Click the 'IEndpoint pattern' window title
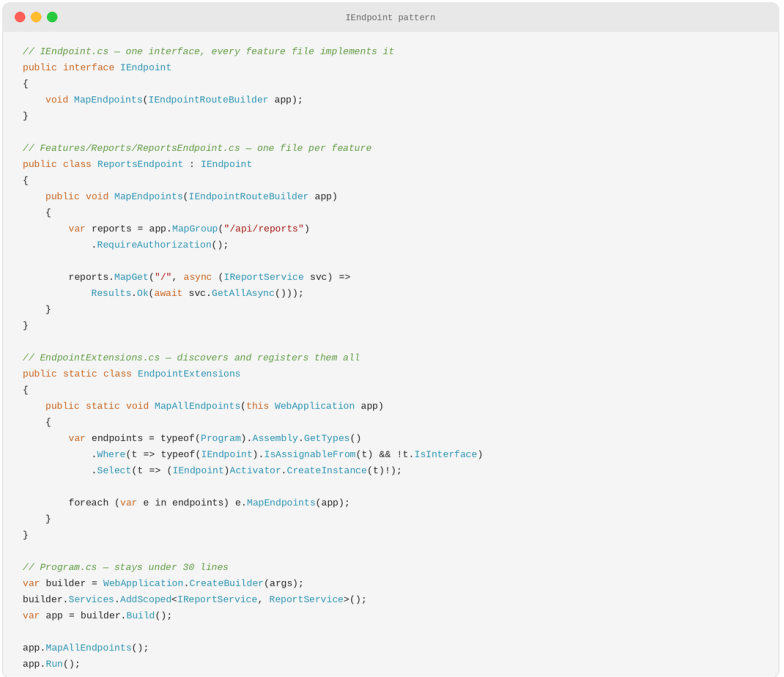784x677 pixels. tap(390, 18)
